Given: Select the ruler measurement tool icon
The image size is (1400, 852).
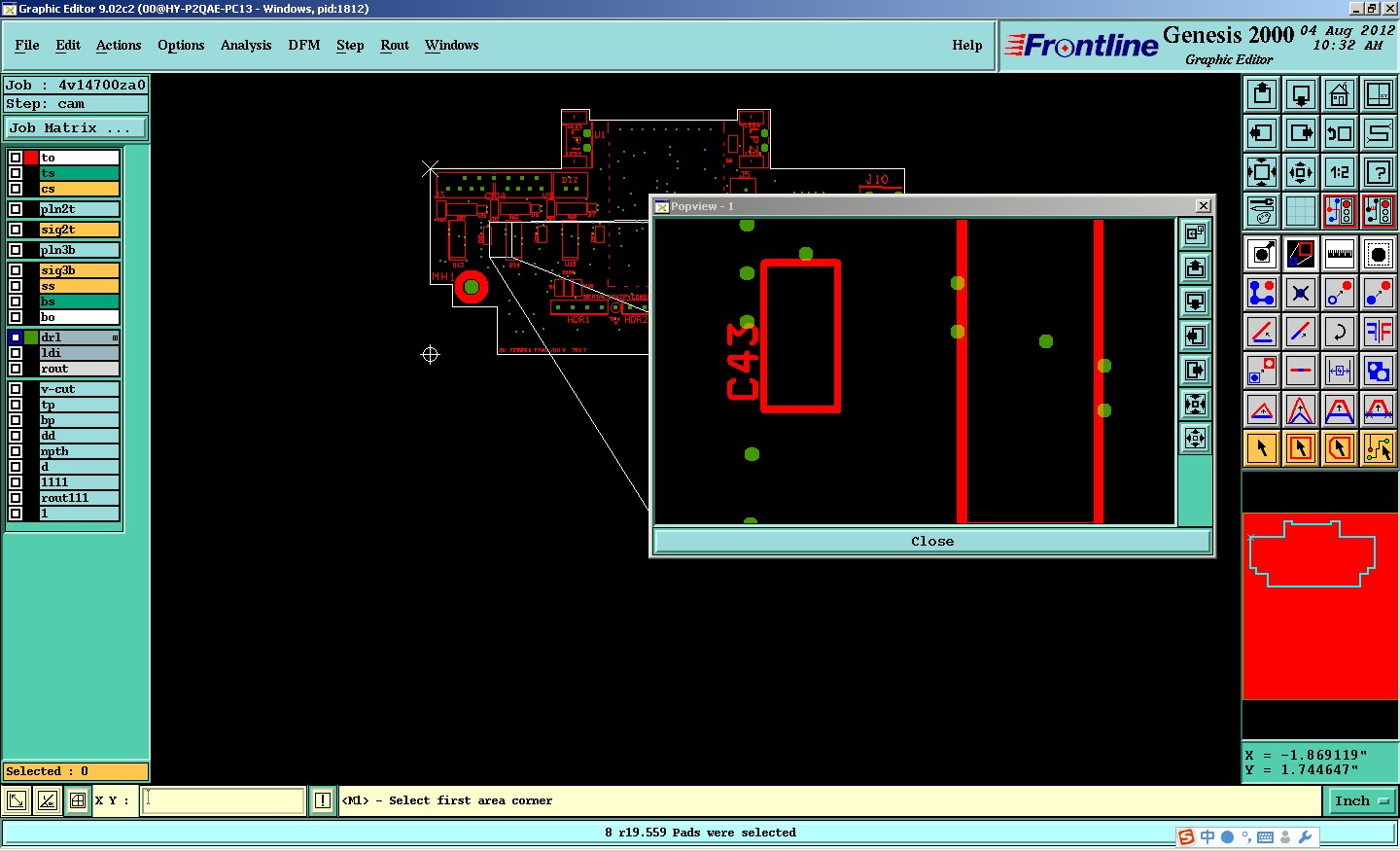Looking at the screenshot, I should pos(1340,254).
